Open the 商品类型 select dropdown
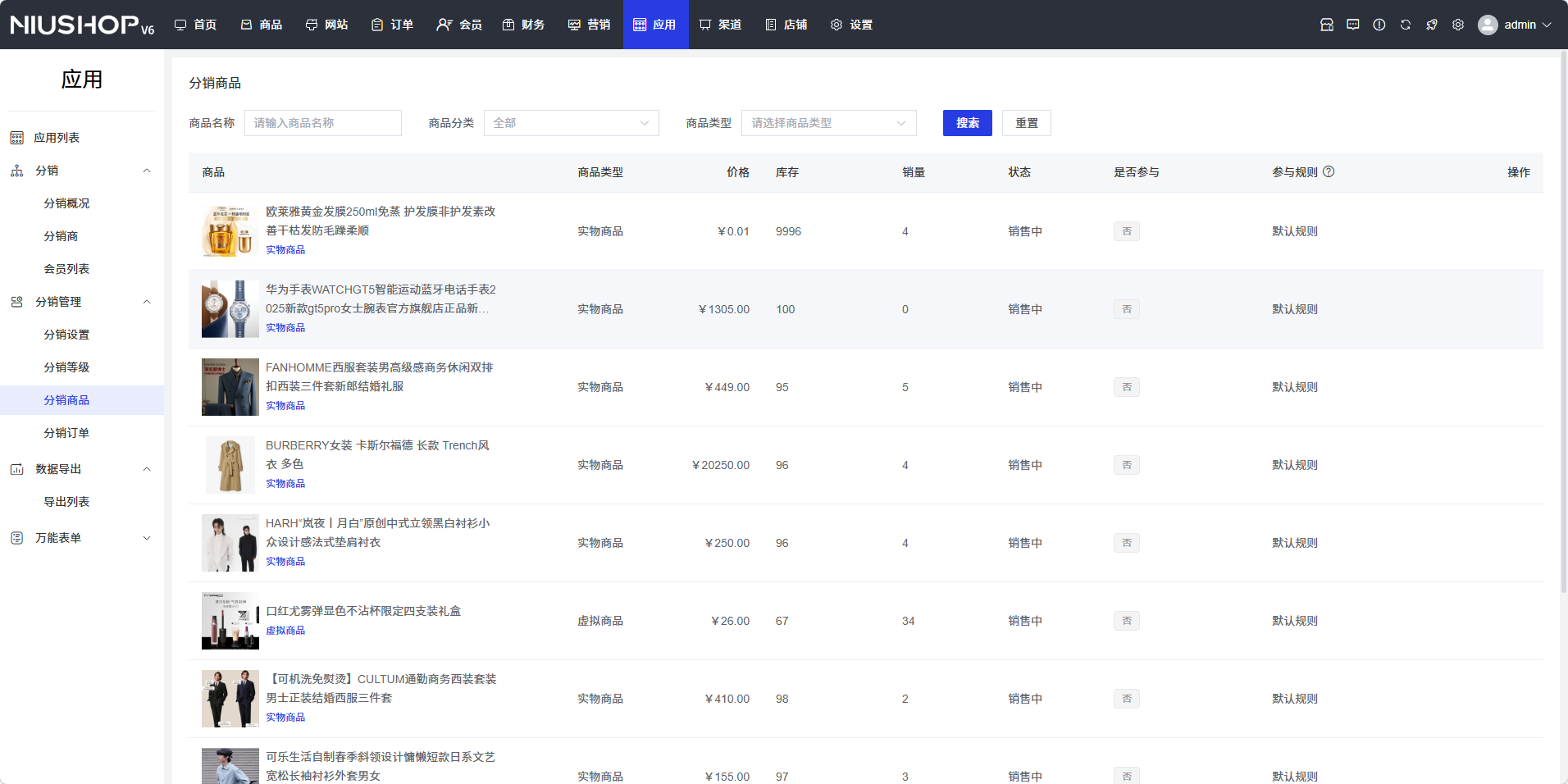Image resolution: width=1568 pixels, height=784 pixels. click(828, 123)
